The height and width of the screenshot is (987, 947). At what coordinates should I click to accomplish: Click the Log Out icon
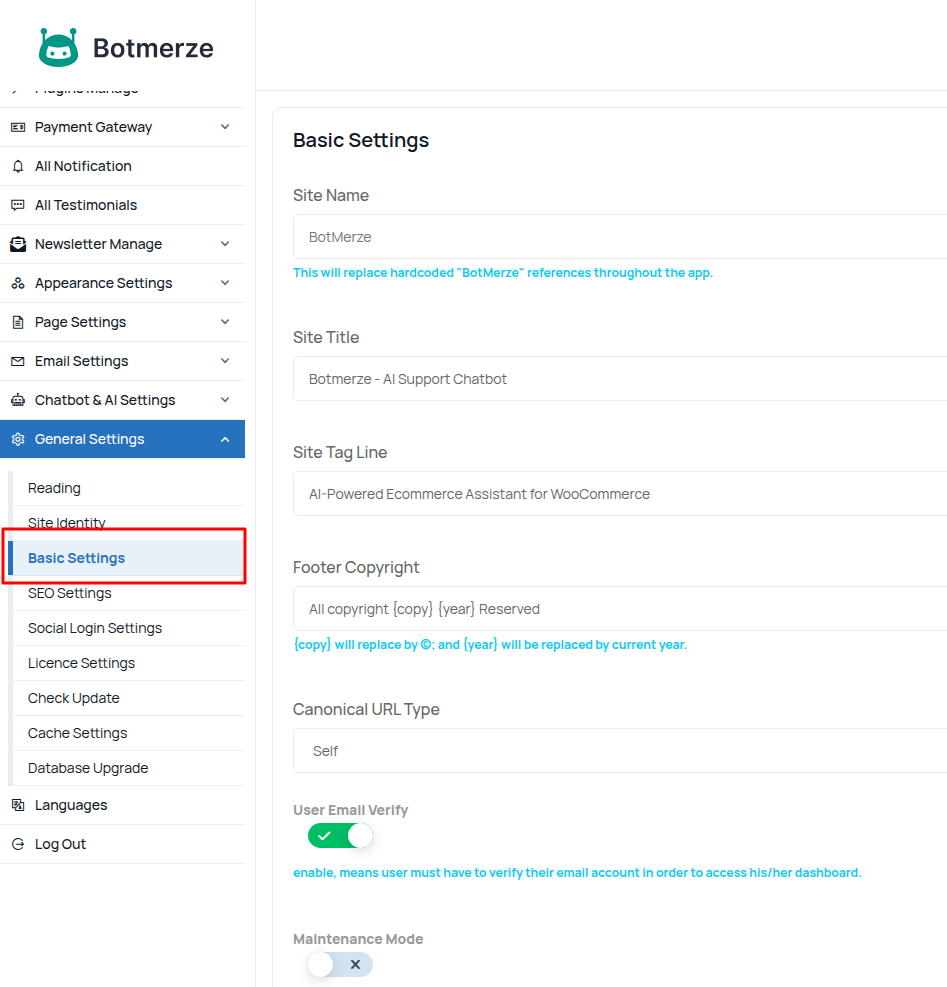17,844
